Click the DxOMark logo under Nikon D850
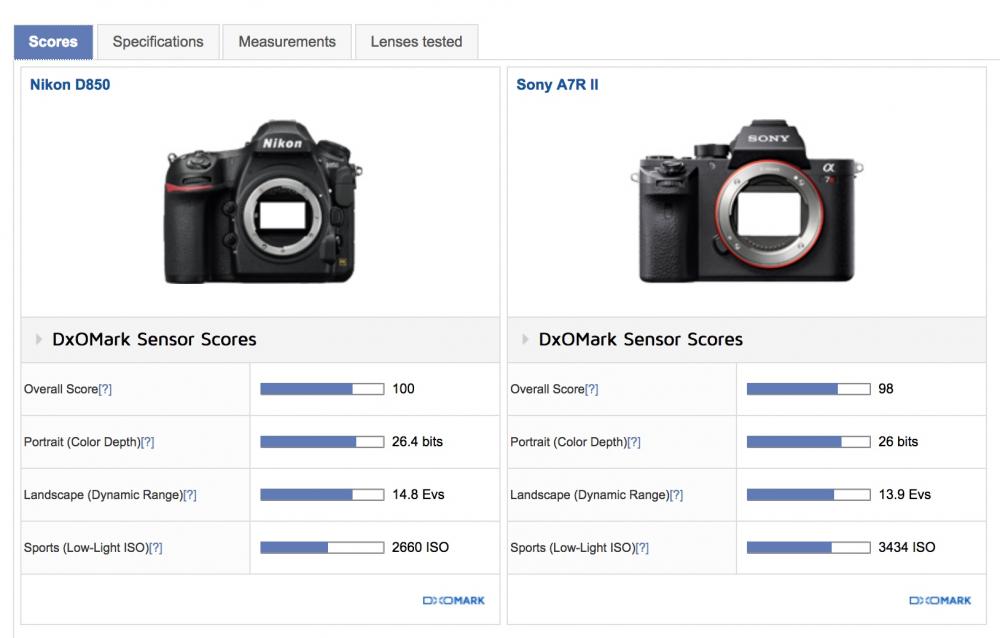Viewport: 1000px width, 638px height. 453,600
